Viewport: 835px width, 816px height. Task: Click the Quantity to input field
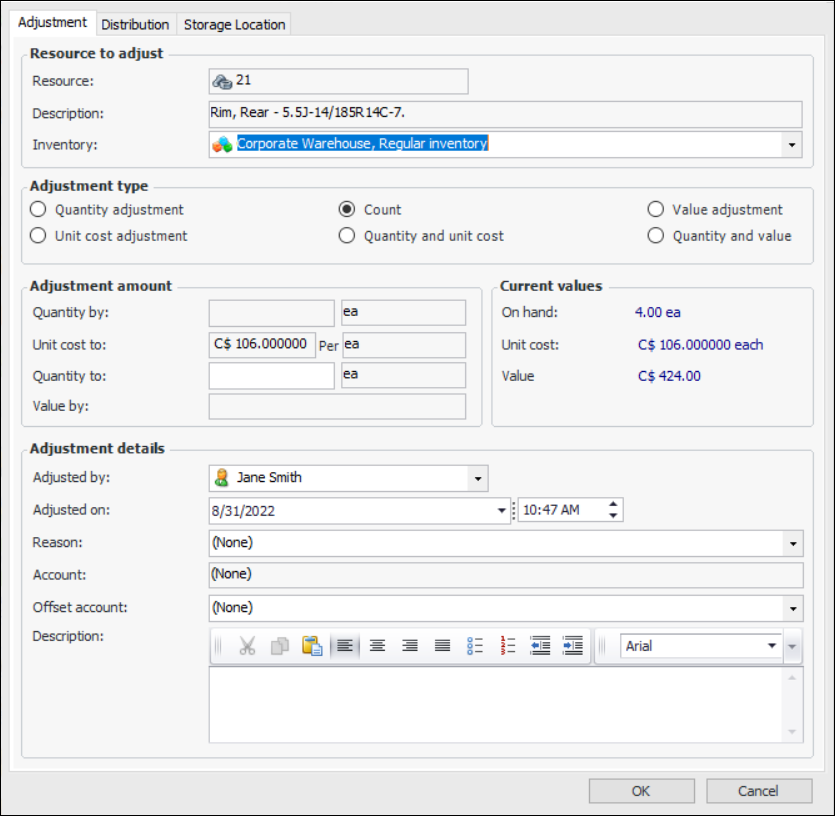(x=271, y=376)
